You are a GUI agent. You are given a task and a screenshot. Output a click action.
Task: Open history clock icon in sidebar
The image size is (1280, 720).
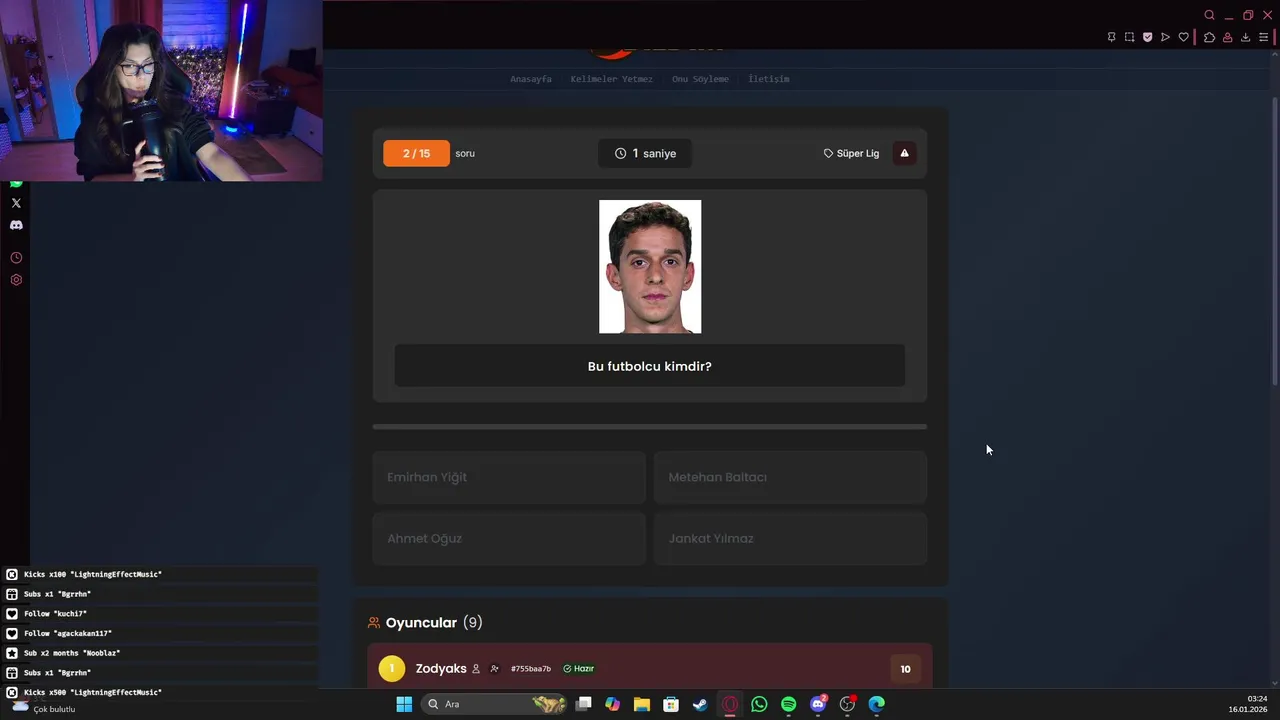coord(16,258)
